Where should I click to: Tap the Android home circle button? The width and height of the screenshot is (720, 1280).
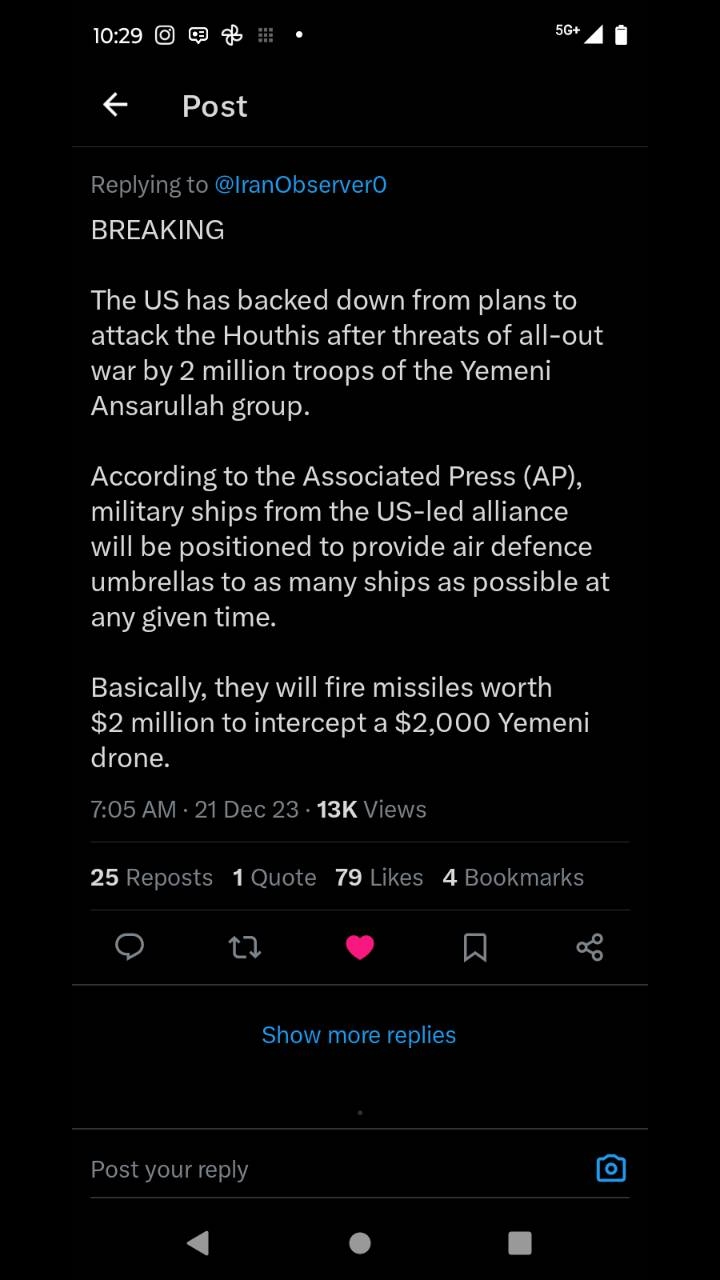(x=360, y=1243)
